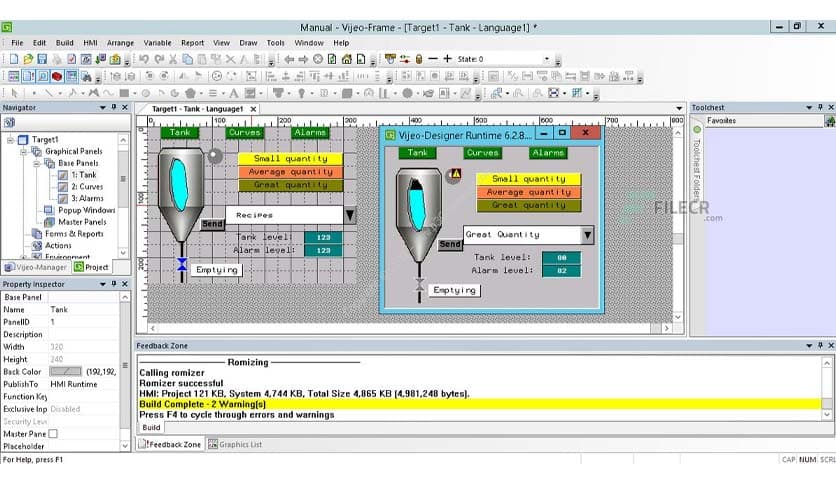Screen dimensions: 836x484
Task: Click the plus button before State
Action: click(447, 59)
